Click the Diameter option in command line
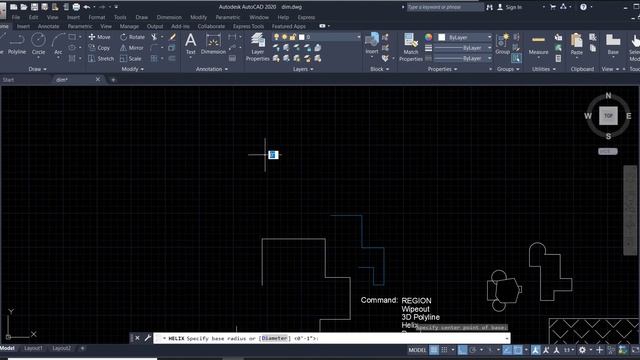 (x=274, y=338)
